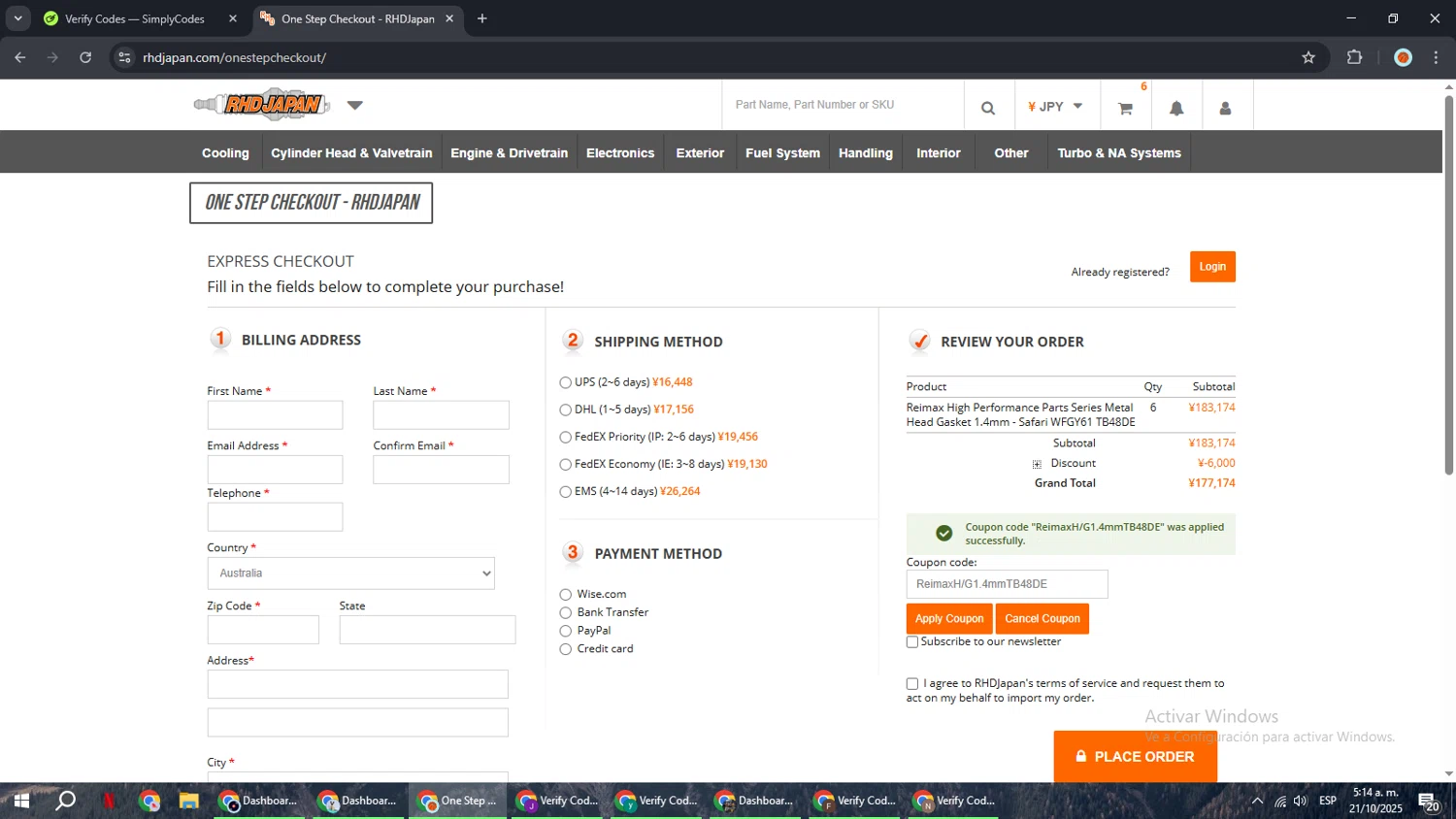The image size is (1456, 819).
Task: Open the Handling menu
Action: pos(866,153)
